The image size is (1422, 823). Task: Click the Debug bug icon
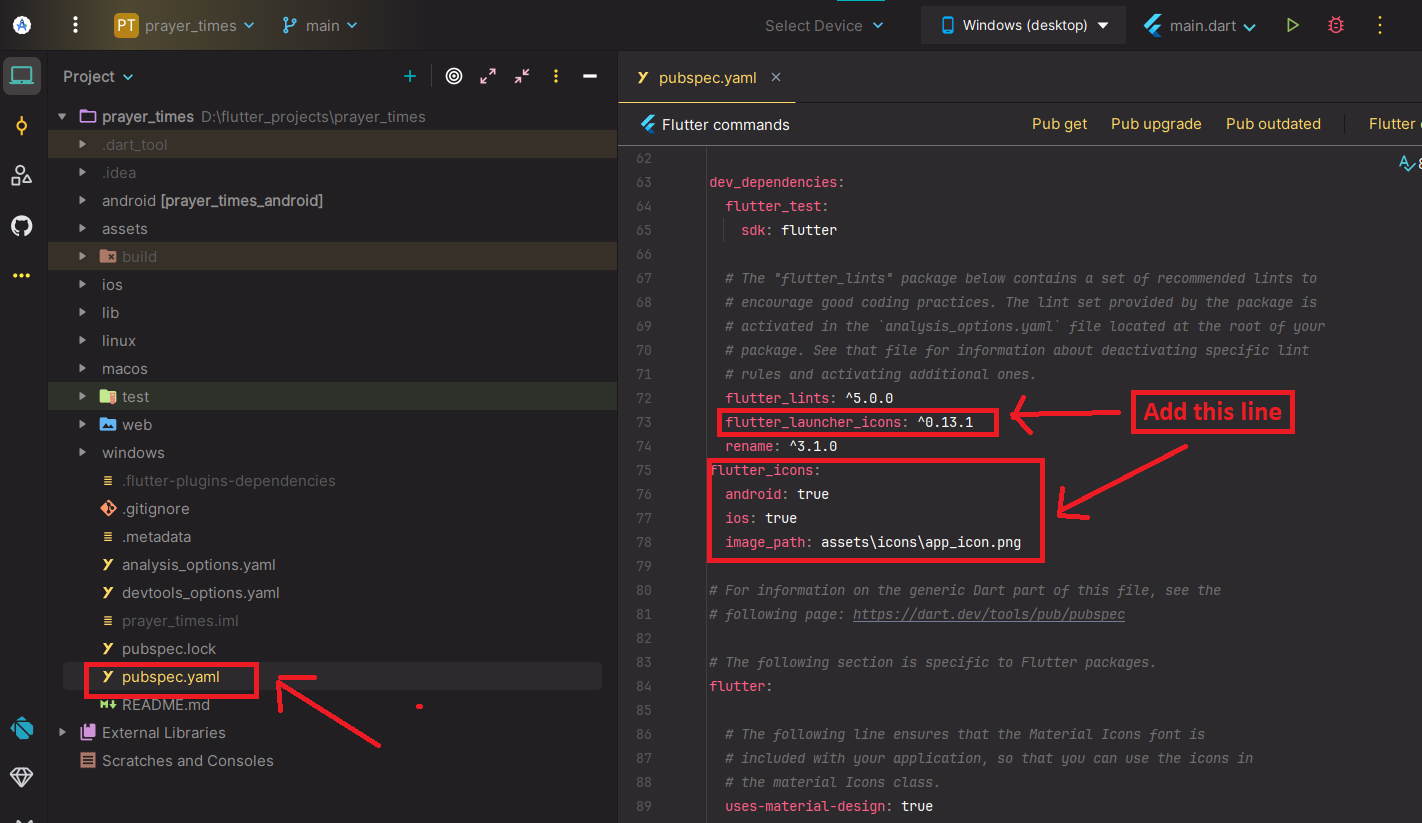point(1336,25)
